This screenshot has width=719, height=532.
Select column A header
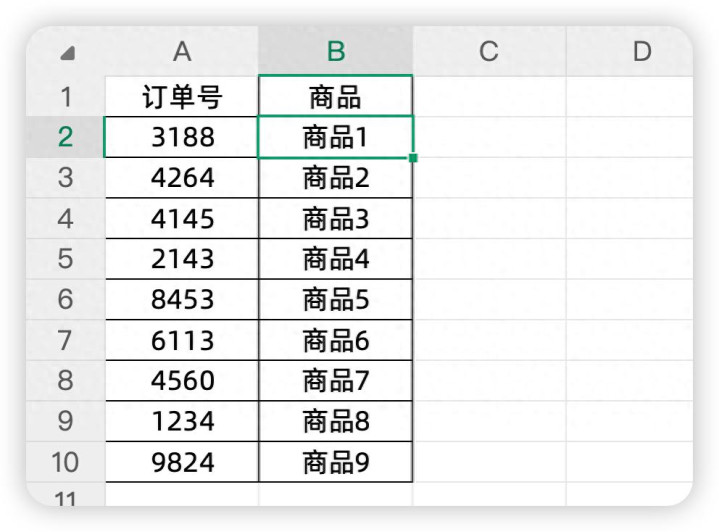tap(182, 52)
